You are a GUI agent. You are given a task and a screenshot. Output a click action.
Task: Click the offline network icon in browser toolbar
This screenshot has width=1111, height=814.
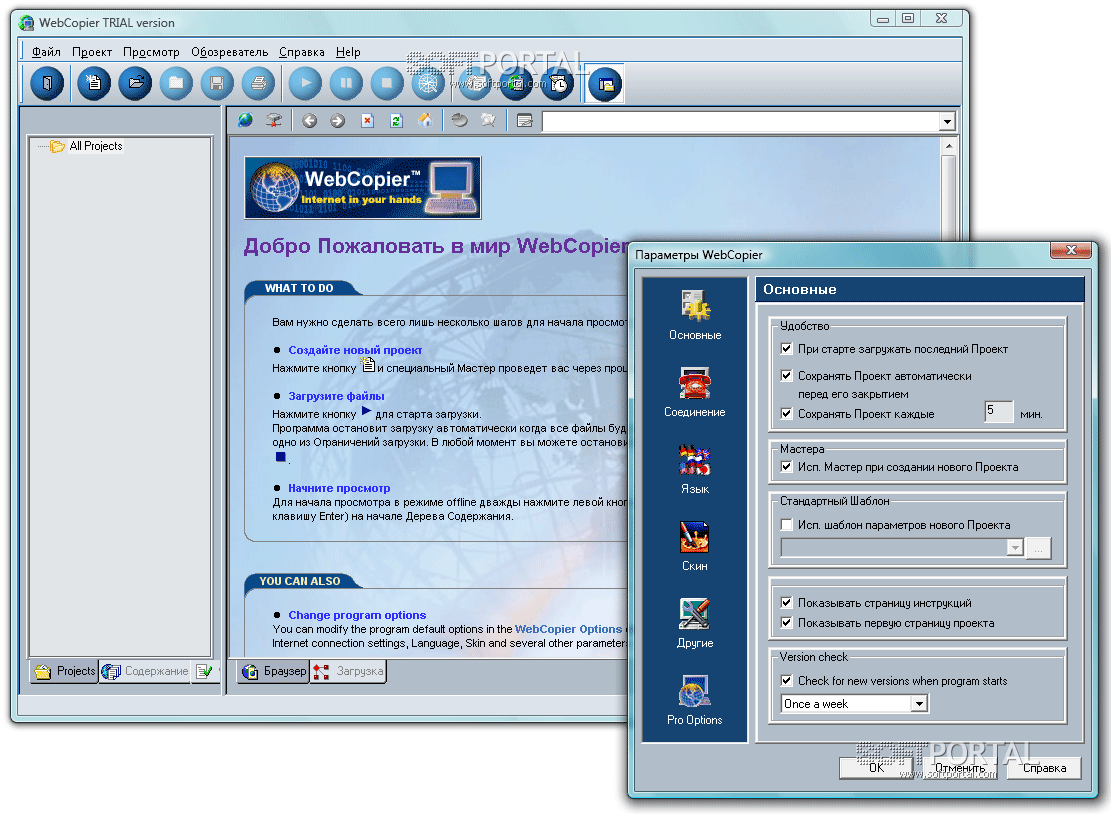pos(273,120)
